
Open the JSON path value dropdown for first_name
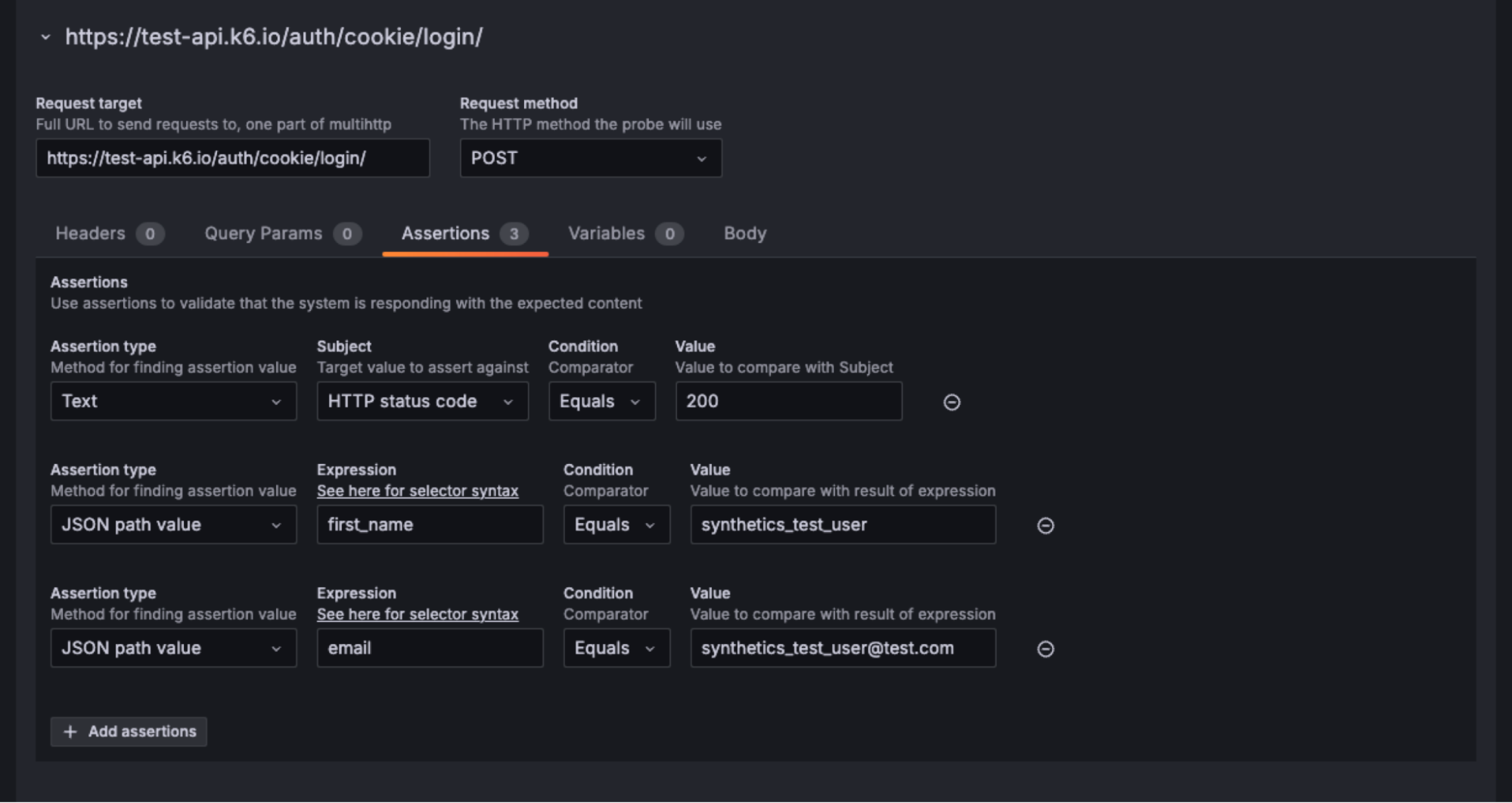click(173, 524)
